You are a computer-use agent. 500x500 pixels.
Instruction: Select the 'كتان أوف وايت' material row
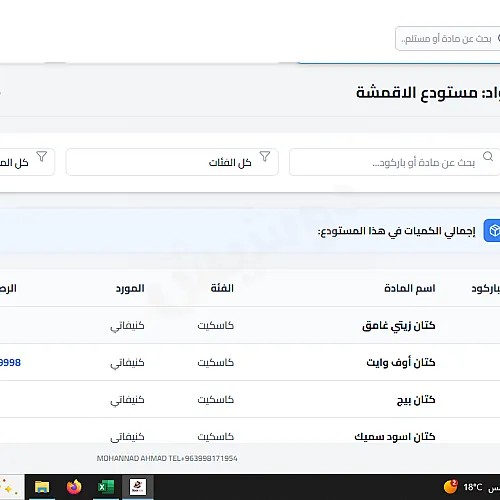click(x=250, y=362)
